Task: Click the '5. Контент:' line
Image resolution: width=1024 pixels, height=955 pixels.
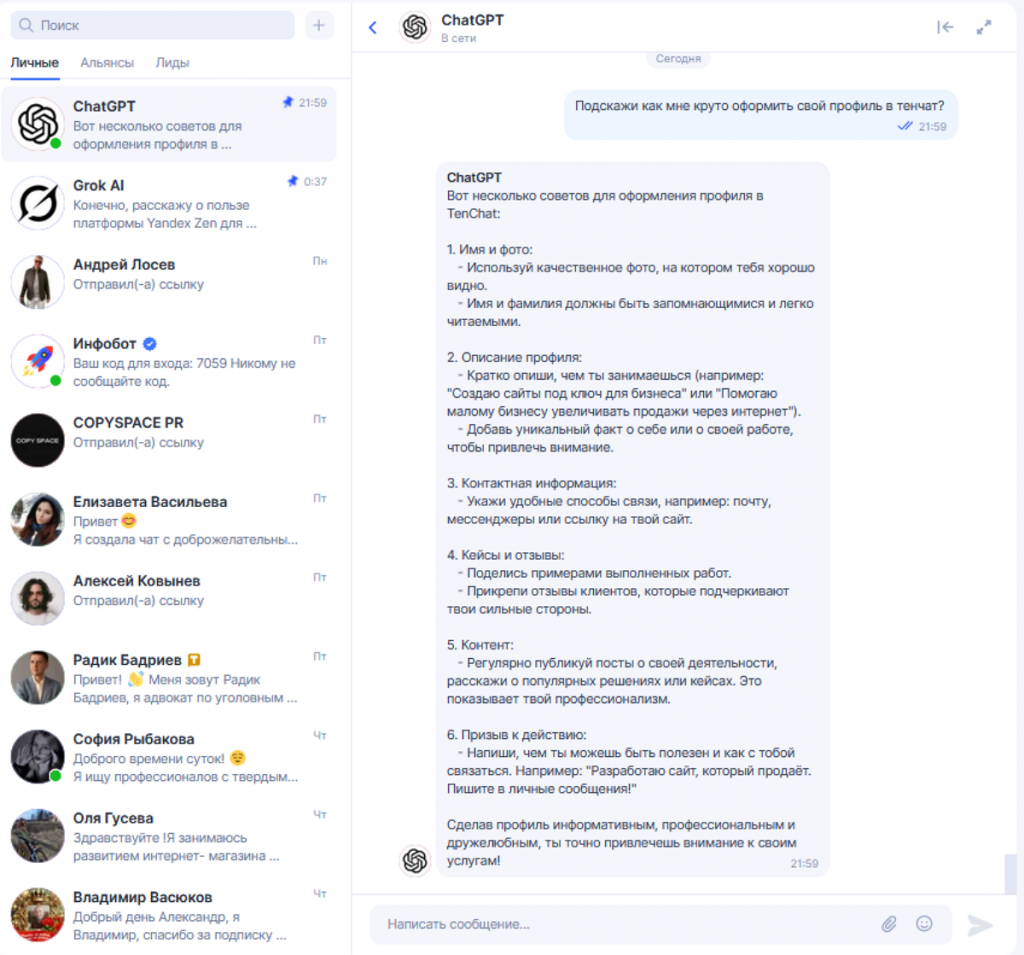Action: click(480, 645)
